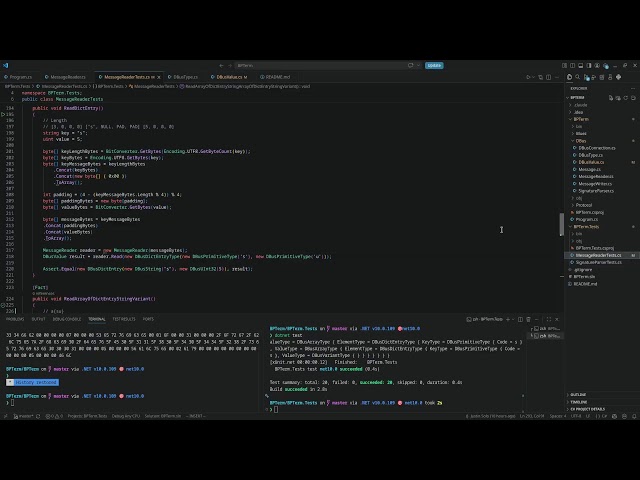Click the remote window icon in status bar

point(5,416)
